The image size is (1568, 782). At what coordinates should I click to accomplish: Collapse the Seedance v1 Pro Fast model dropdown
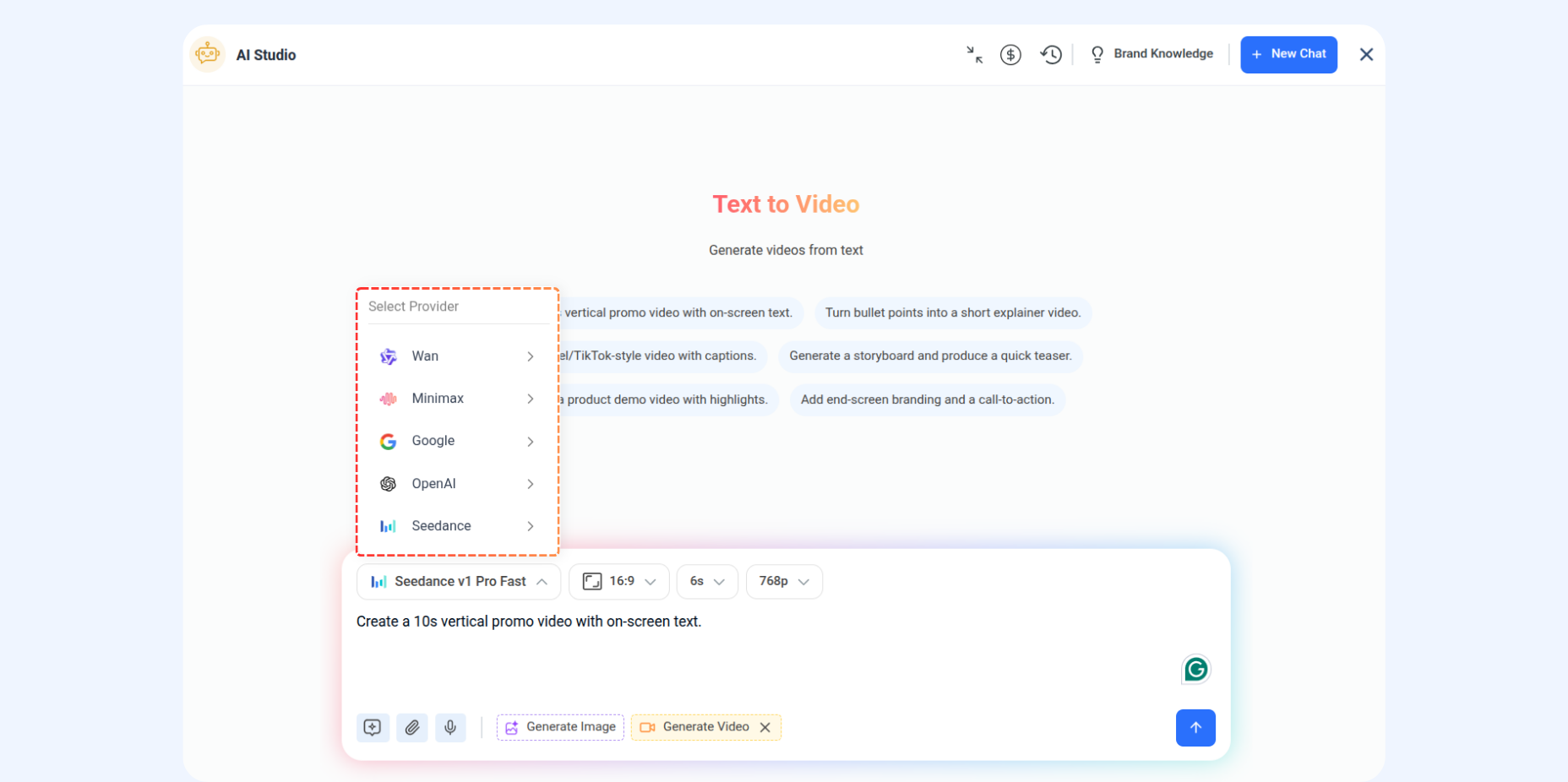pyautogui.click(x=459, y=582)
